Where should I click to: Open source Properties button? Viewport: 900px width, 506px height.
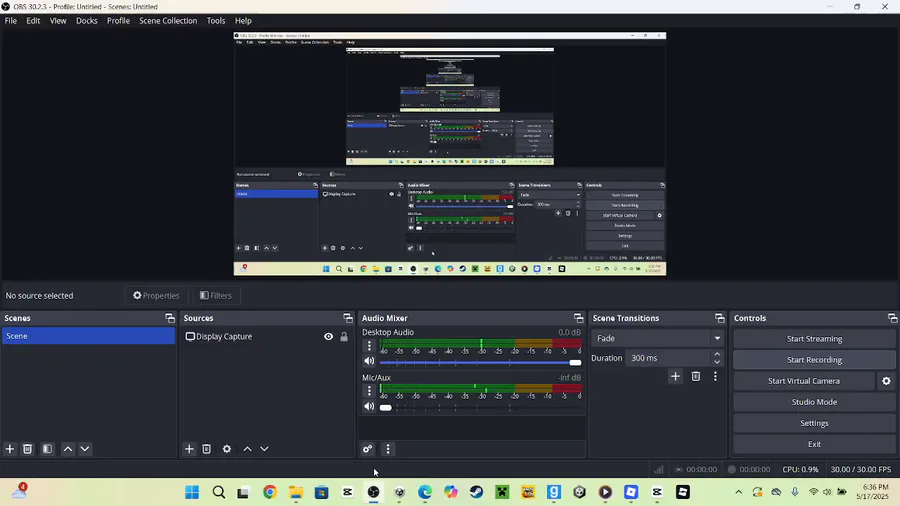156,295
